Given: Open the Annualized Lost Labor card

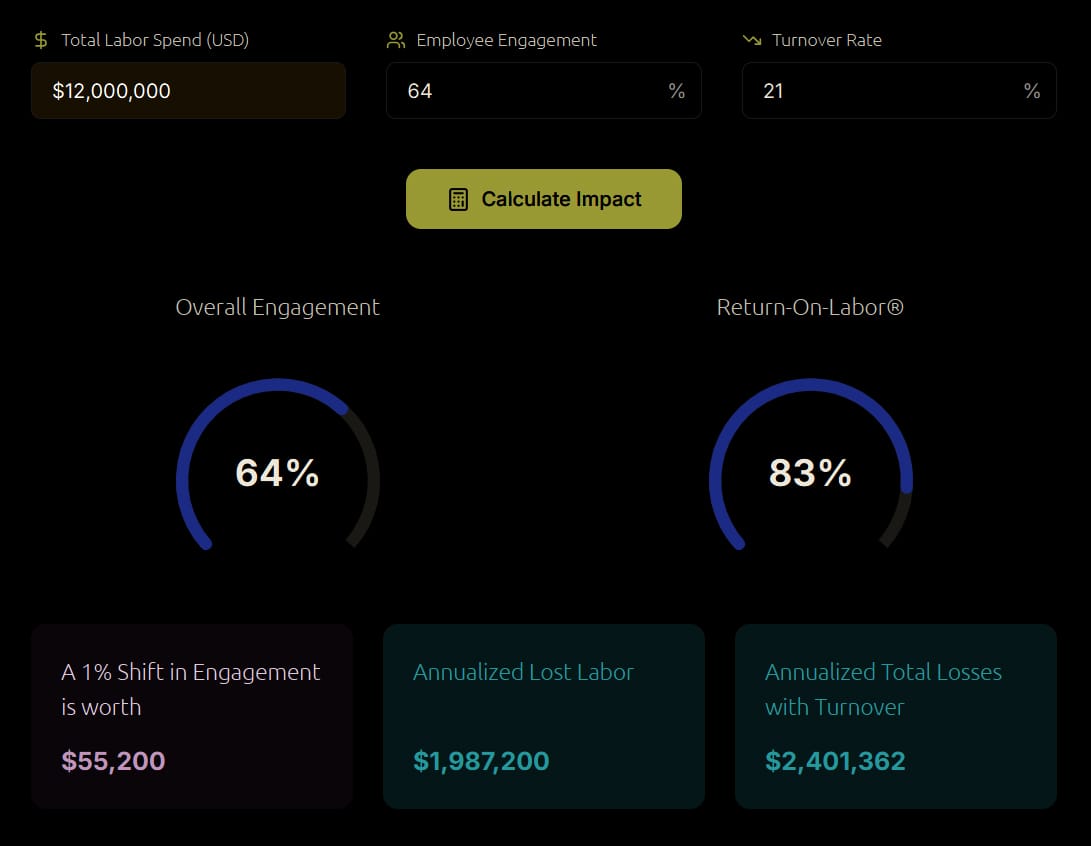Looking at the screenshot, I should pyautogui.click(x=544, y=716).
